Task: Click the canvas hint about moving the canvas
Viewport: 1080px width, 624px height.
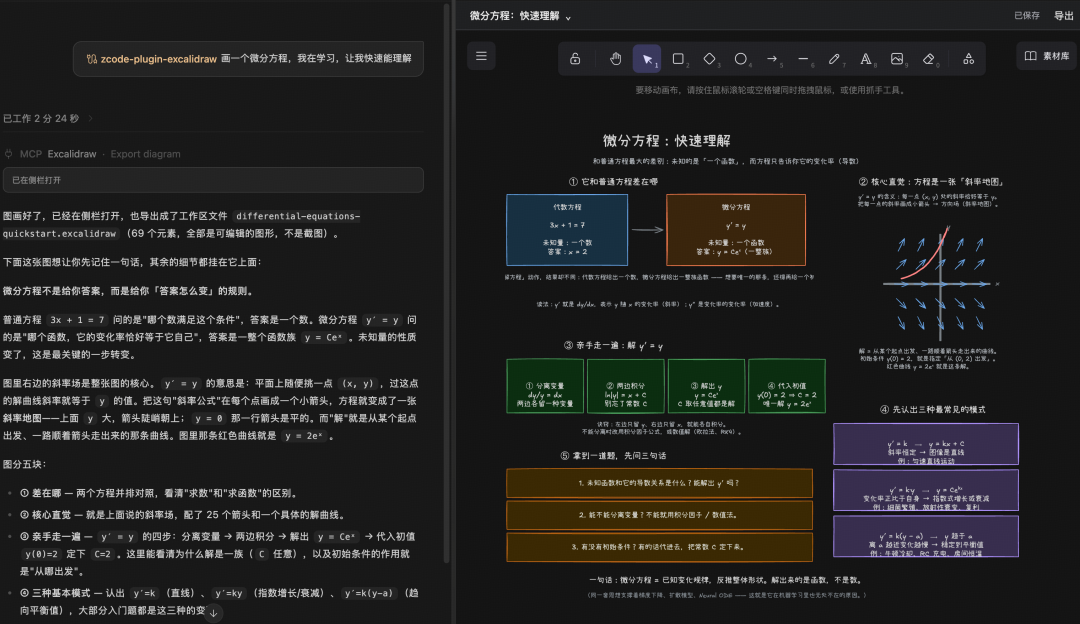Action: point(770,90)
